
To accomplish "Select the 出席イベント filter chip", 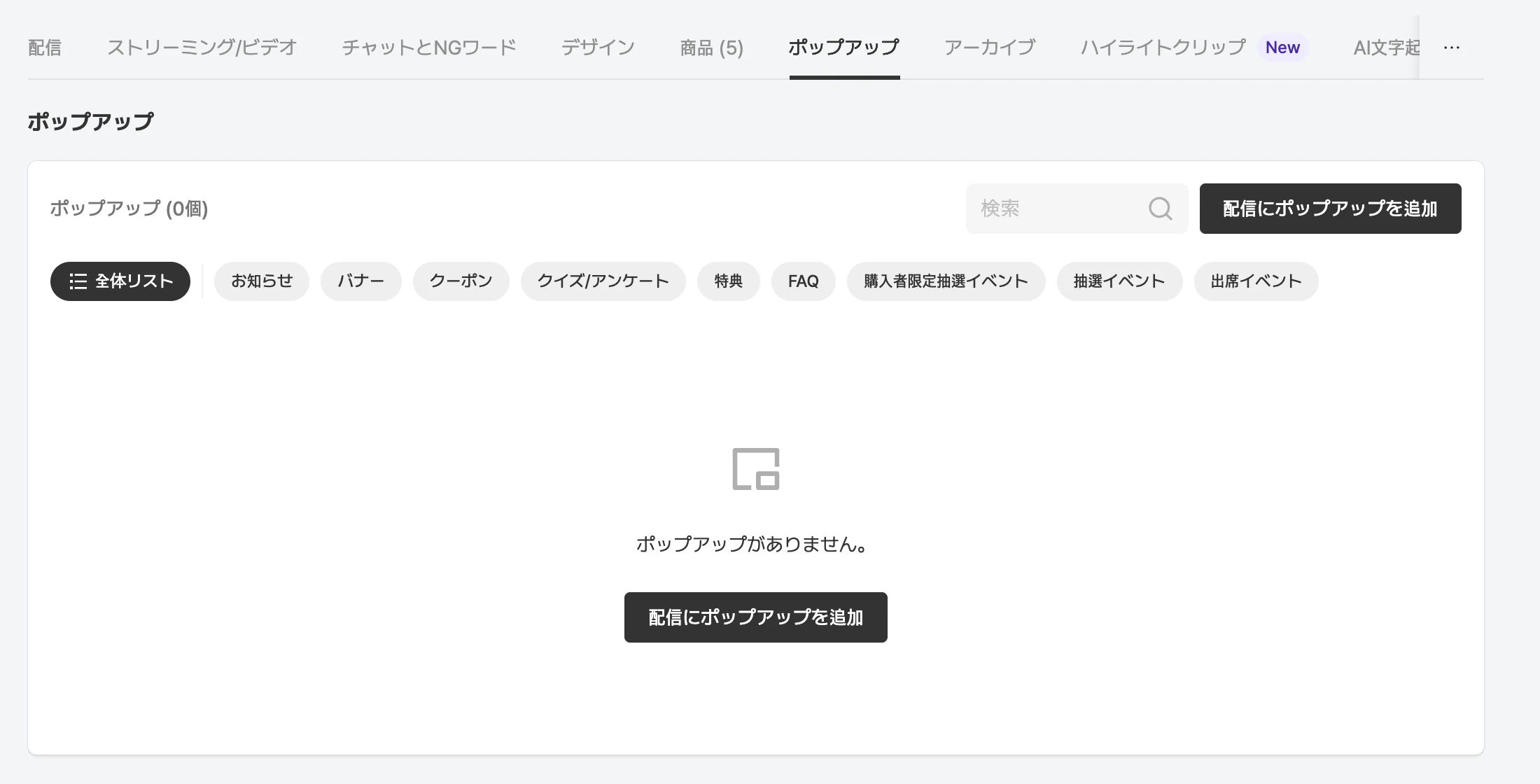I will (1256, 281).
